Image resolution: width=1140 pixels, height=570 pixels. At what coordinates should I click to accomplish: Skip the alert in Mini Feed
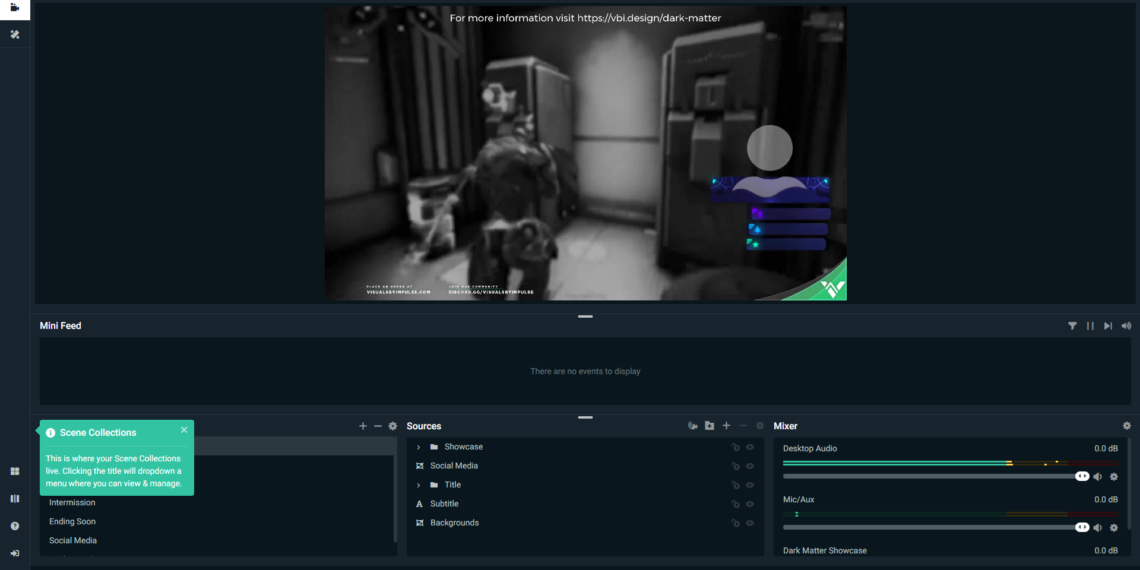[x=1108, y=326]
